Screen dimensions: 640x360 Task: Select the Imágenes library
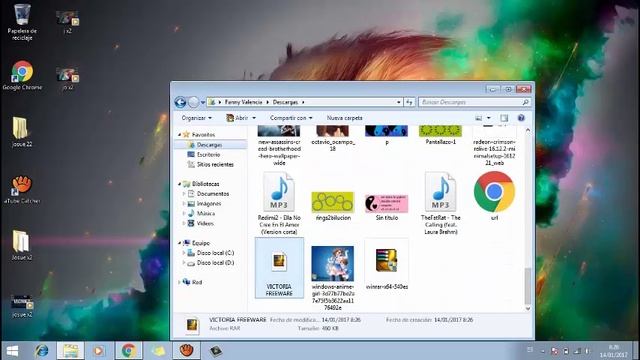[x=209, y=204]
